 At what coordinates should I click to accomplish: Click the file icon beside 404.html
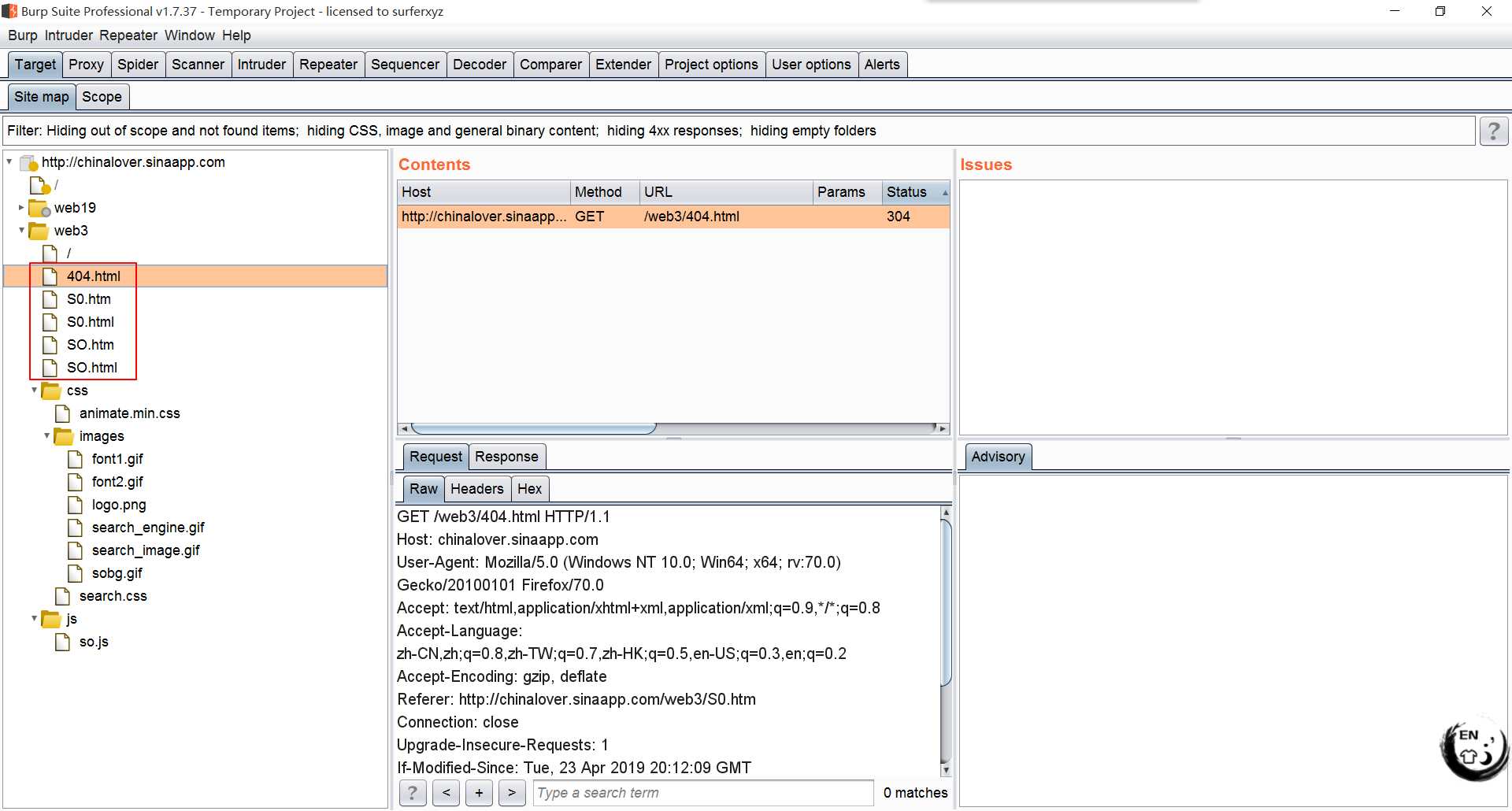tap(50, 276)
